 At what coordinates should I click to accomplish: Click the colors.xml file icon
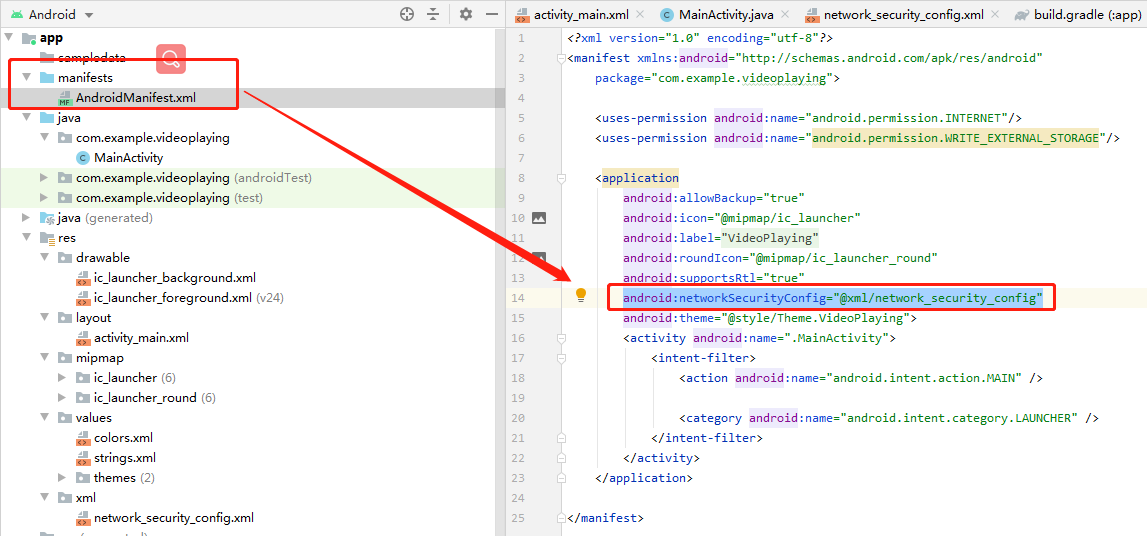(83, 437)
